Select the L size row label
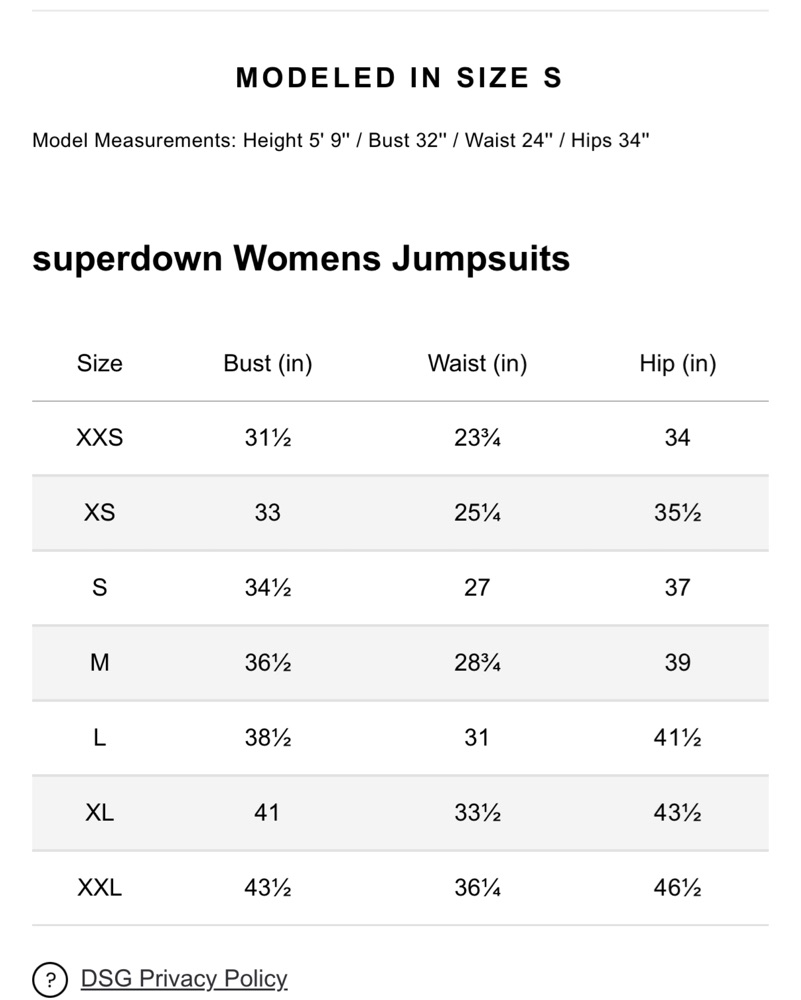Viewport: 801px width, 1000px height. (x=99, y=738)
